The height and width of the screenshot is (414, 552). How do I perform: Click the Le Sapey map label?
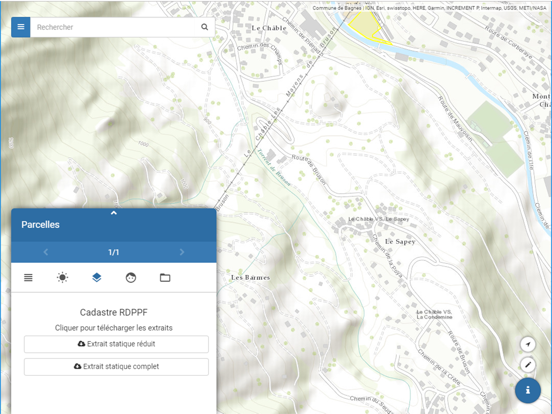[x=400, y=242]
